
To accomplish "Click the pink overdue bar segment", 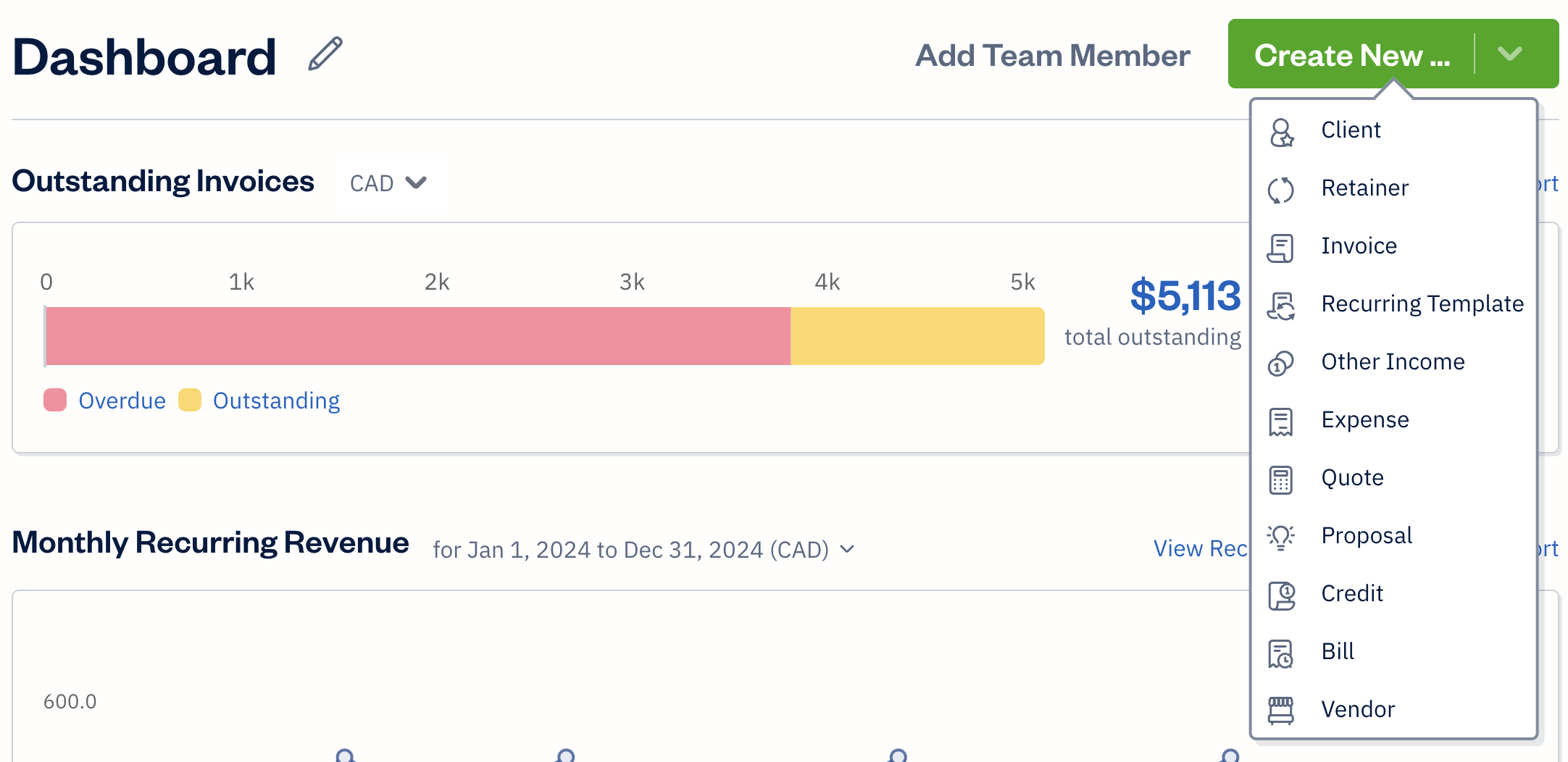I will coord(417,336).
